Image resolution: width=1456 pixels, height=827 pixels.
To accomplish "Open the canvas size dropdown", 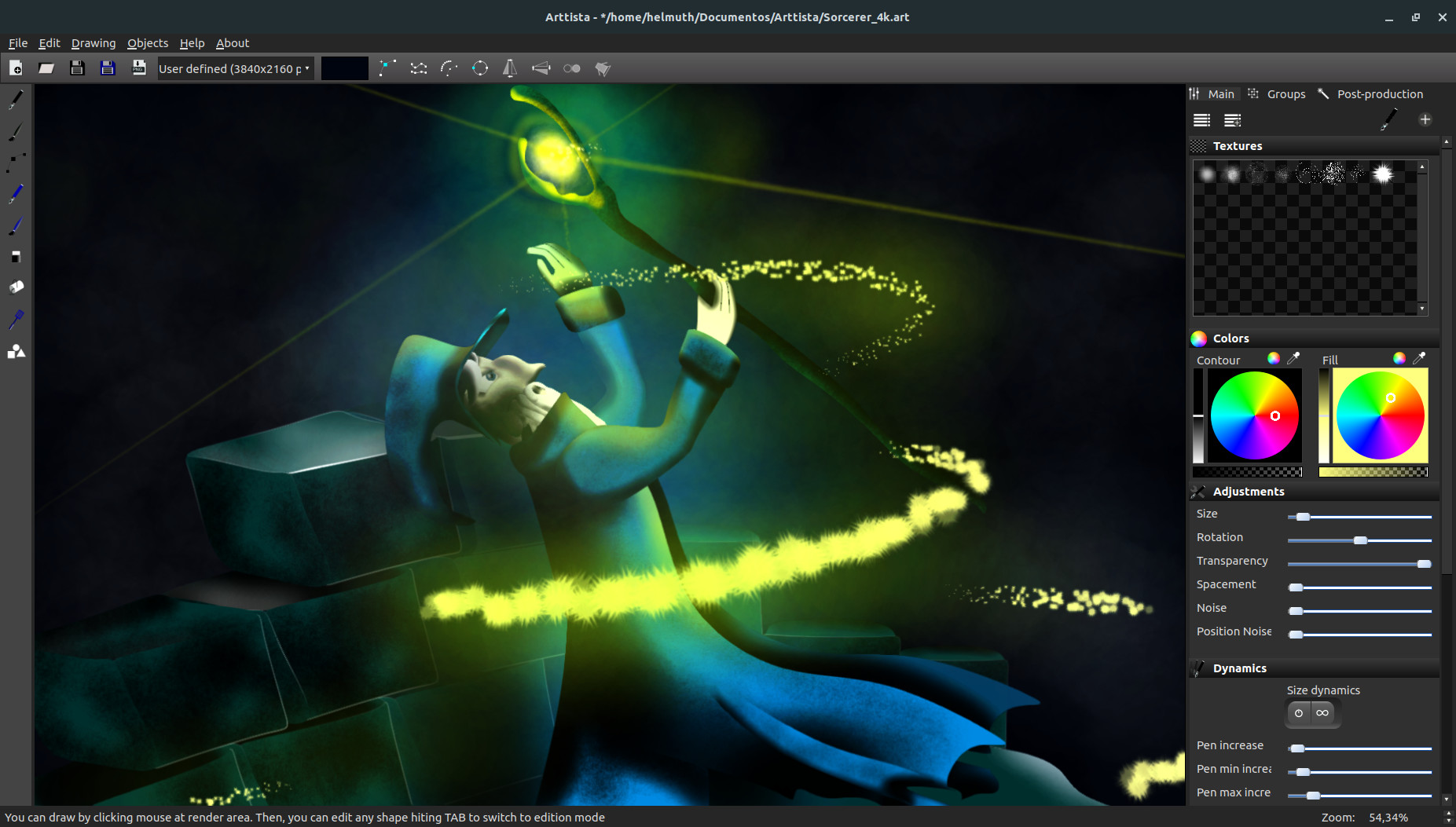I will coord(233,68).
